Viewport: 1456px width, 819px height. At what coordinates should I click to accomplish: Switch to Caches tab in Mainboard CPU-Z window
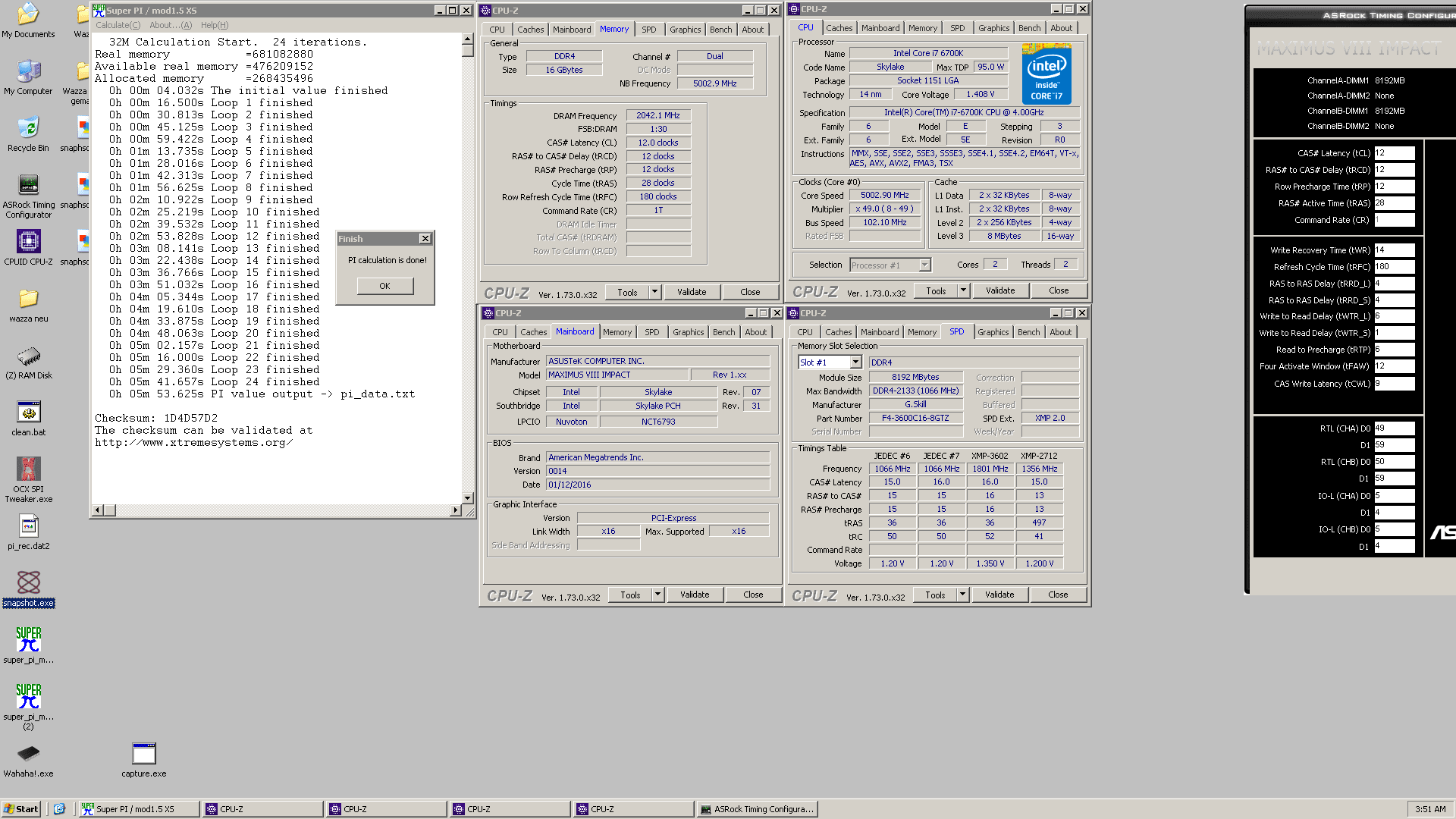pos(533,332)
